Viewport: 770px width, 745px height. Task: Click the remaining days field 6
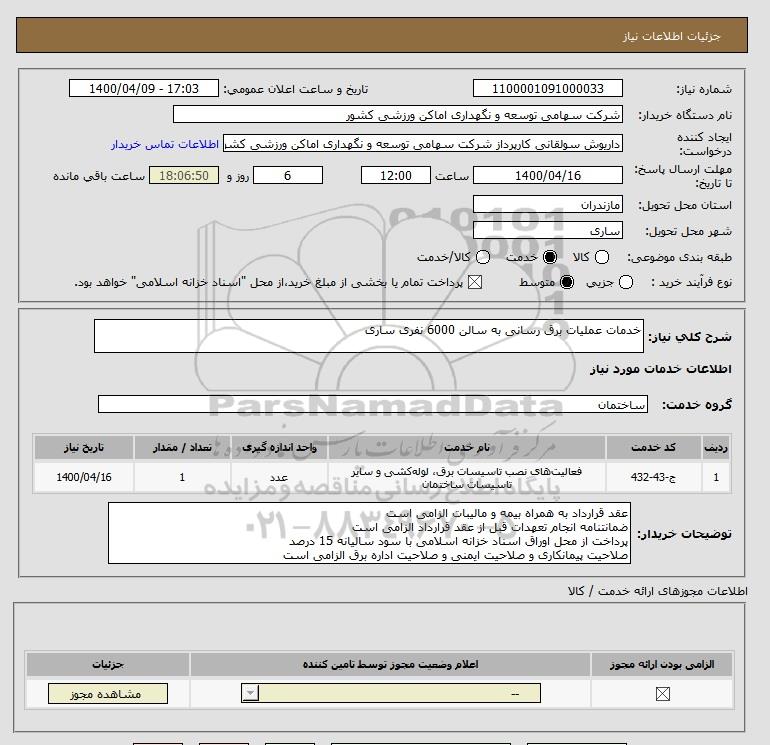click(x=288, y=175)
